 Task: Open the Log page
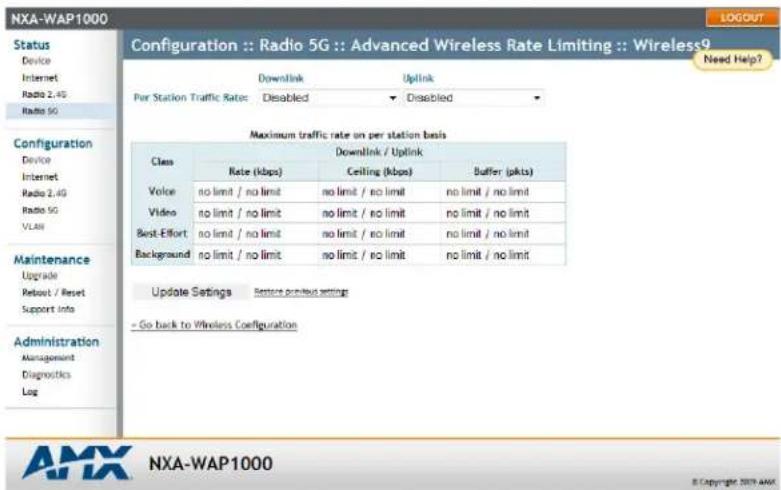(29, 391)
